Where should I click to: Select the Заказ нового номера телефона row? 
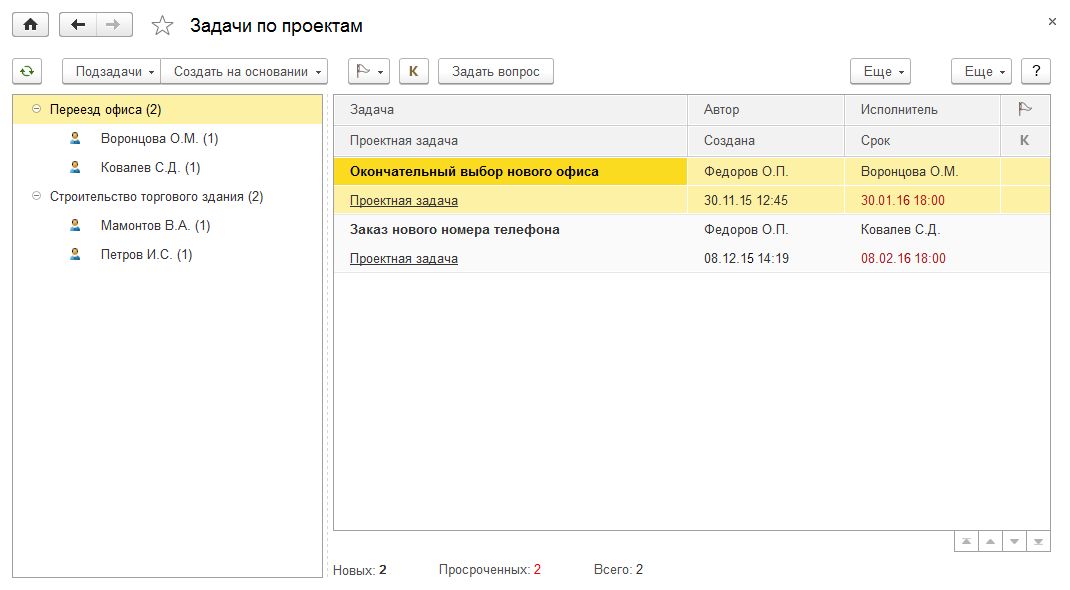454,230
